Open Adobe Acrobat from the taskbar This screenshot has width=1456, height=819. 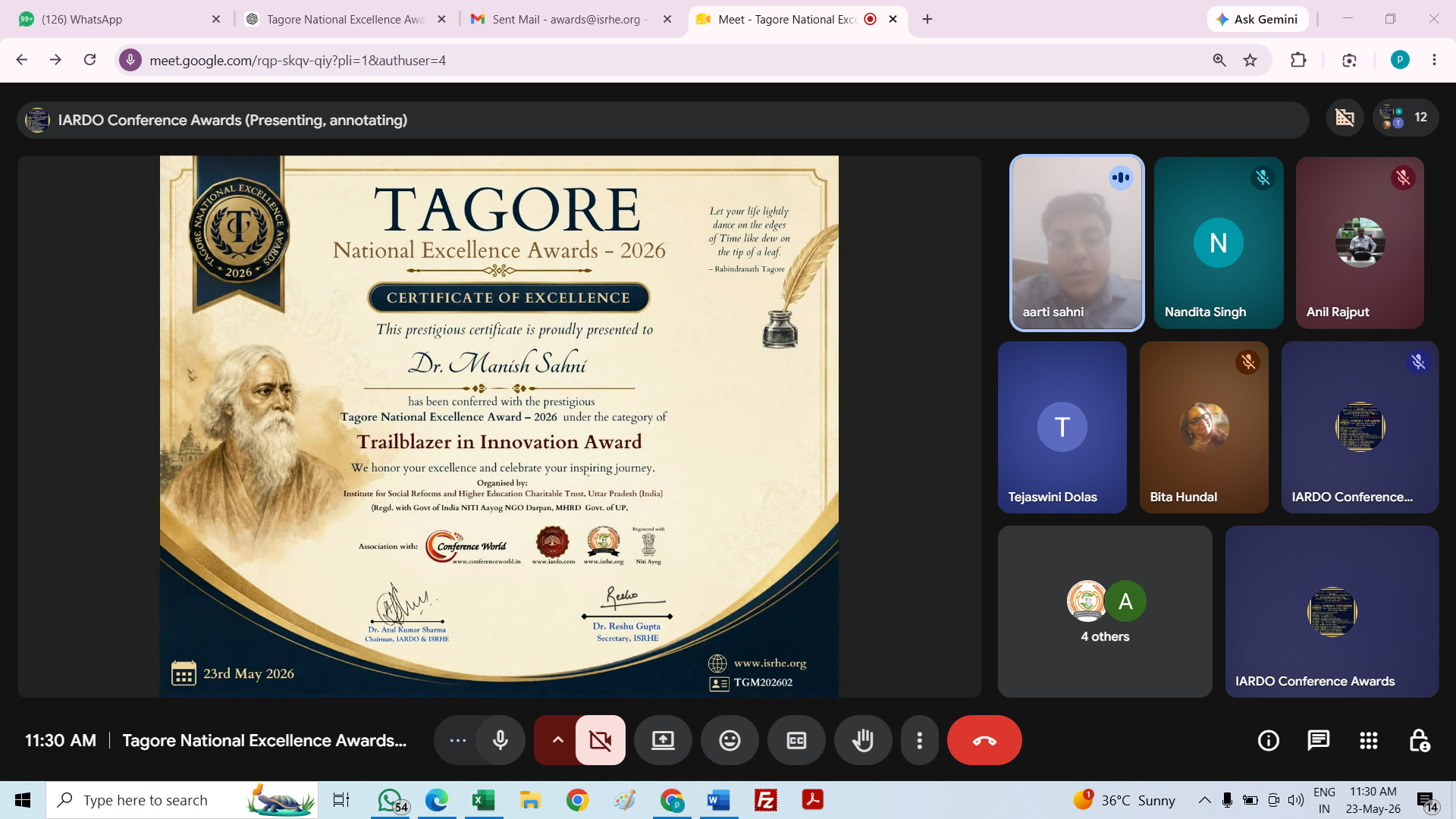coord(813,800)
